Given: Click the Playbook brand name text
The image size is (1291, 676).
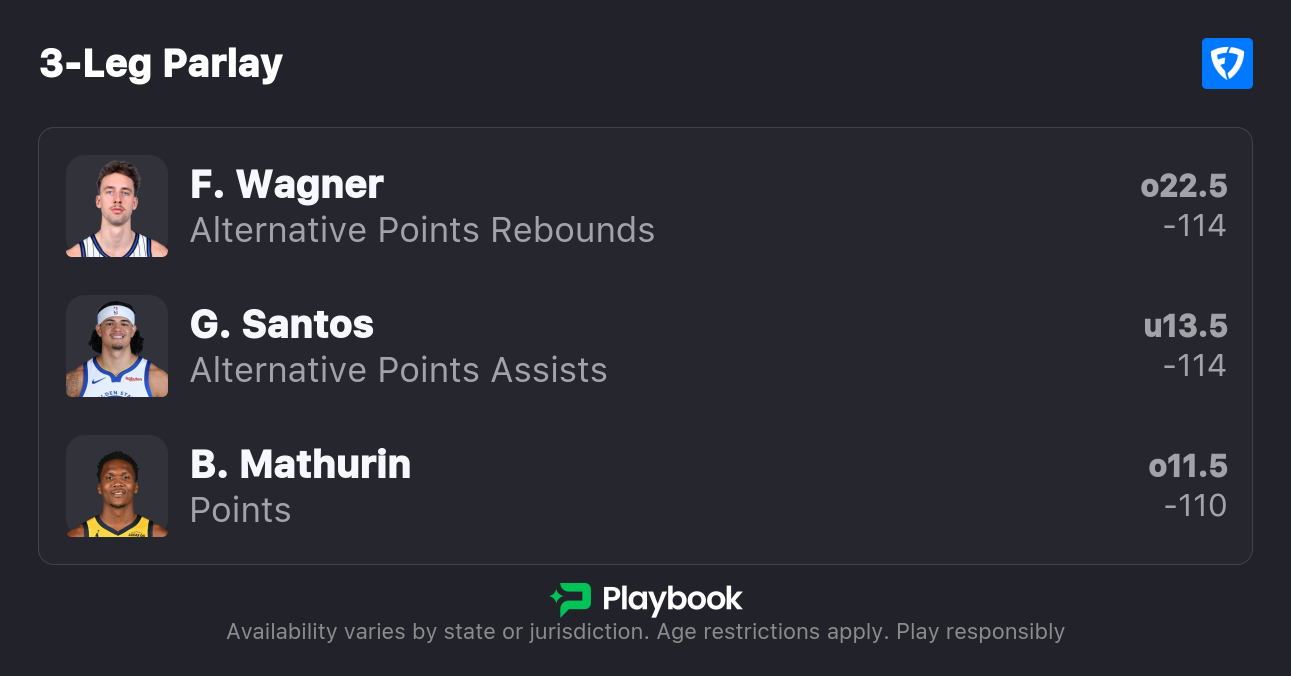Looking at the screenshot, I should [x=672, y=599].
